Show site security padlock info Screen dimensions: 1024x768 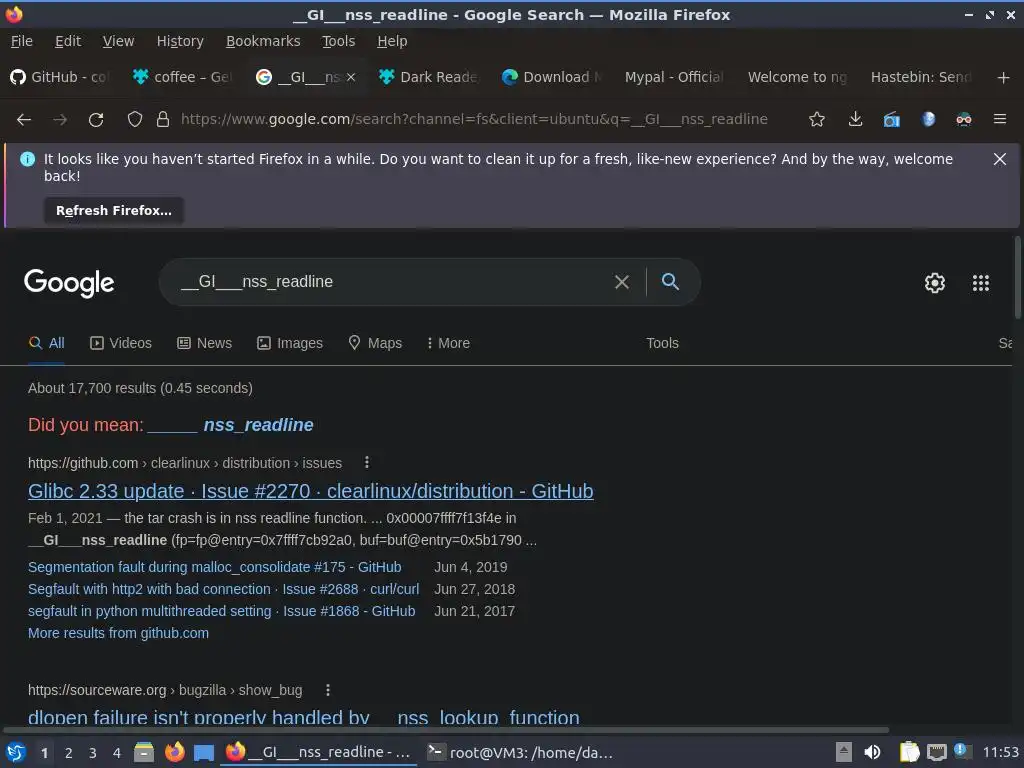163,120
